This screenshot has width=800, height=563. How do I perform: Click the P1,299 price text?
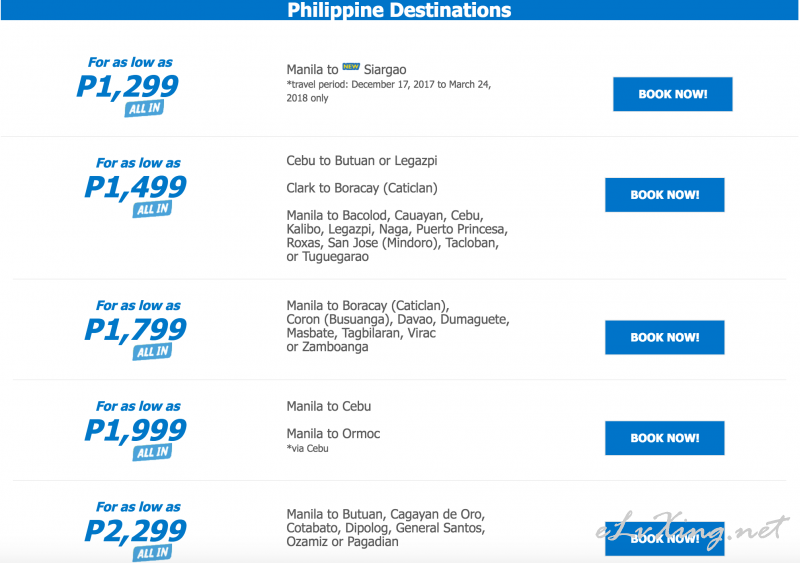click(127, 86)
